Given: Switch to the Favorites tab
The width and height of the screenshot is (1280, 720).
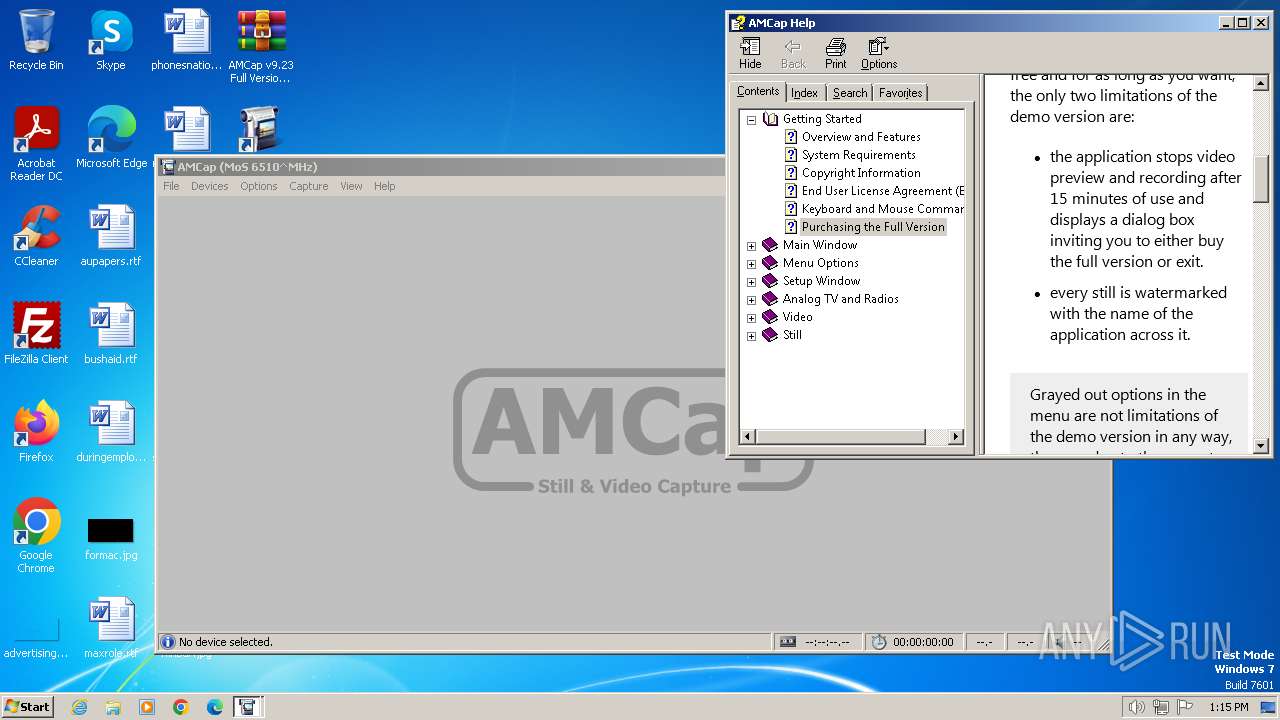Looking at the screenshot, I should point(901,93).
